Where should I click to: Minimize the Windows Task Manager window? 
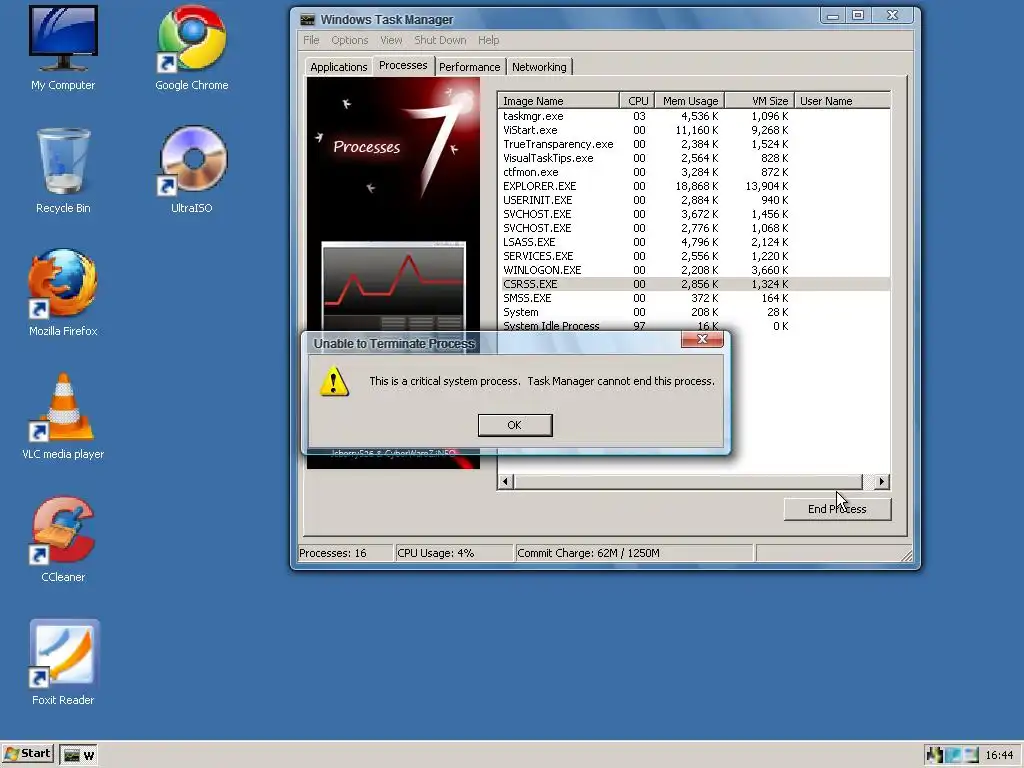tap(833, 16)
